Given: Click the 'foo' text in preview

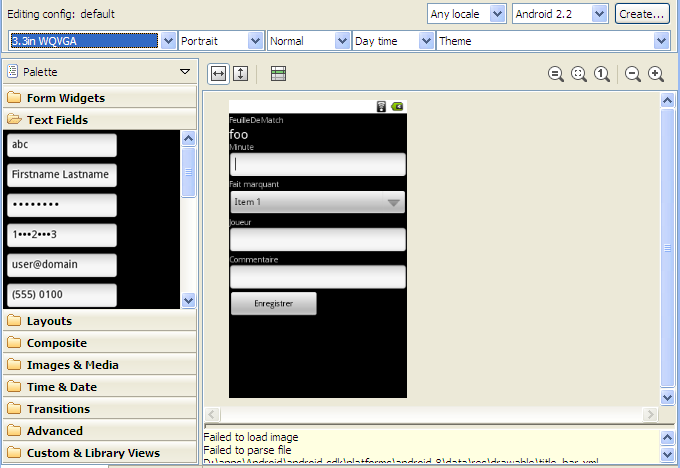Looking at the screenshot, I should tap(239, 134).
